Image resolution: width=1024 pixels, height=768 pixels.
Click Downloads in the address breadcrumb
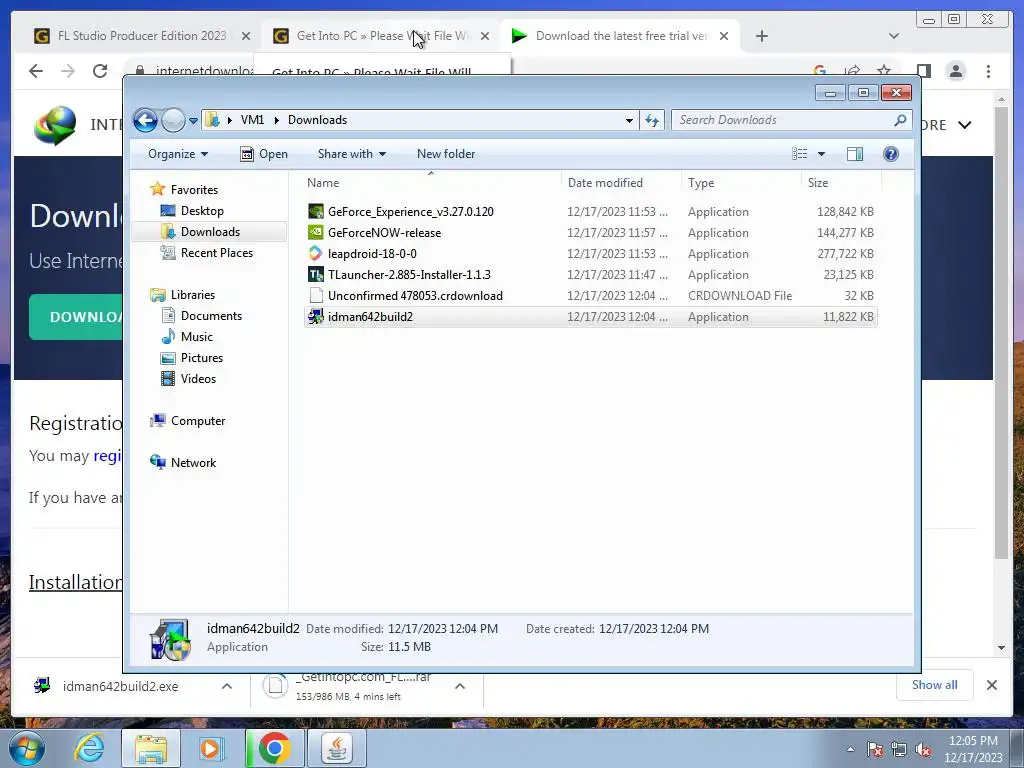coord(317,120)
